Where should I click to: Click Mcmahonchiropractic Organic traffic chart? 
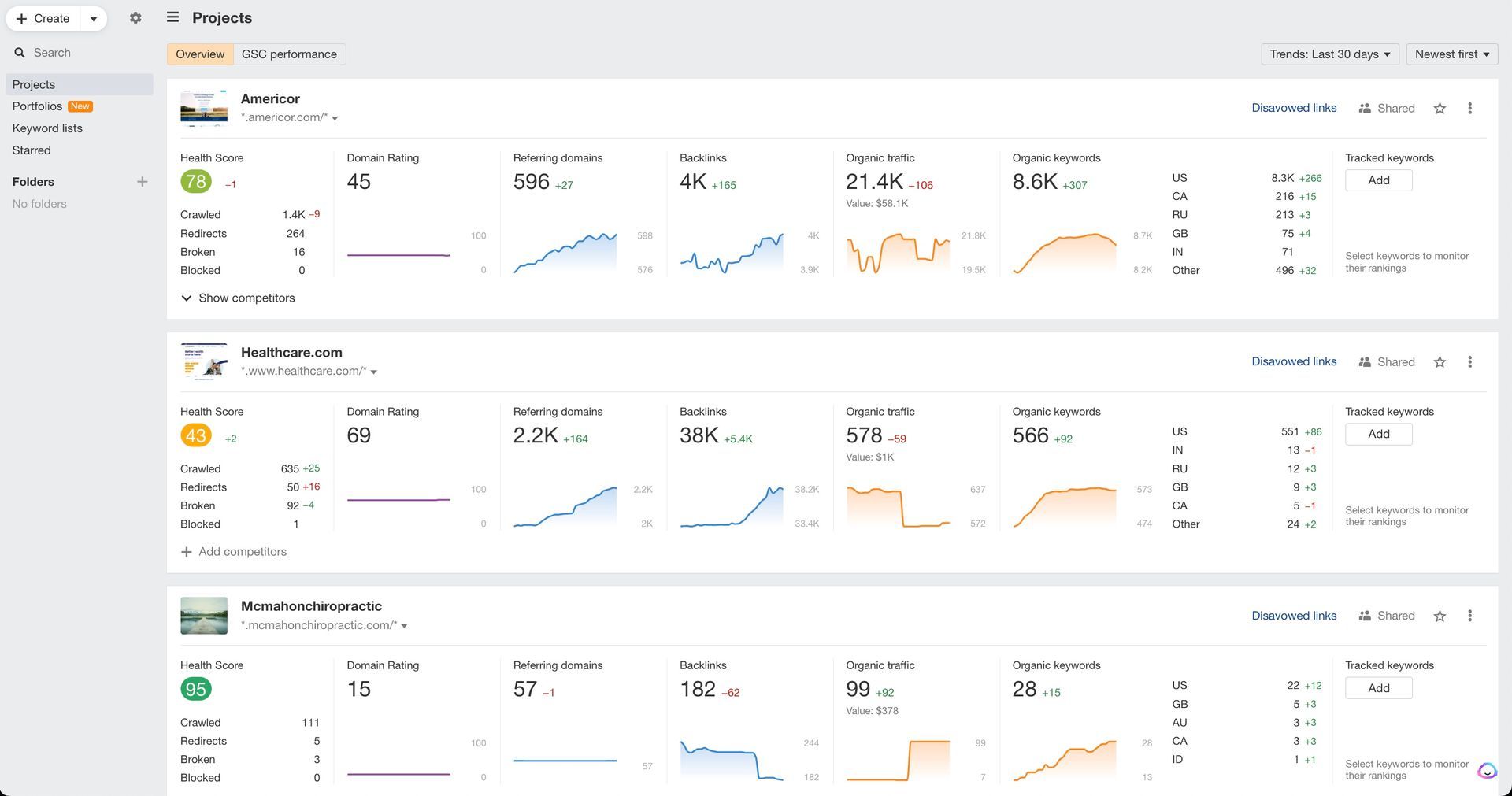(899, 761)
